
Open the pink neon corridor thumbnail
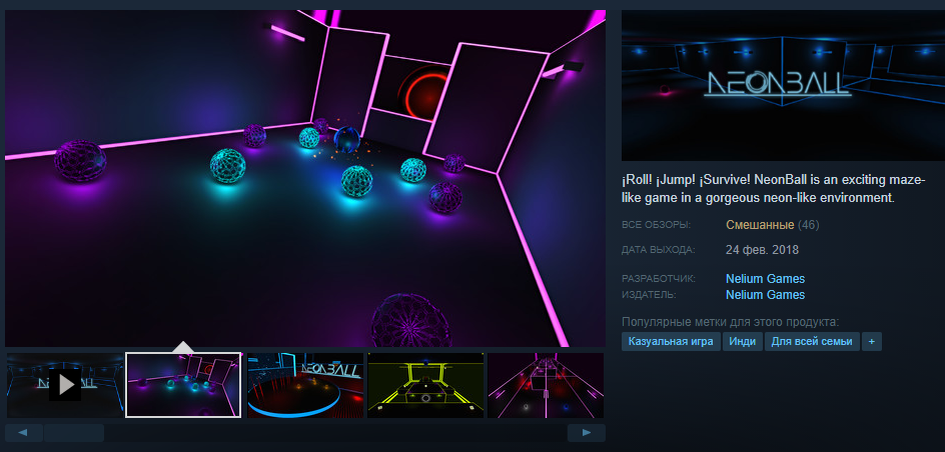coord(545,385)
